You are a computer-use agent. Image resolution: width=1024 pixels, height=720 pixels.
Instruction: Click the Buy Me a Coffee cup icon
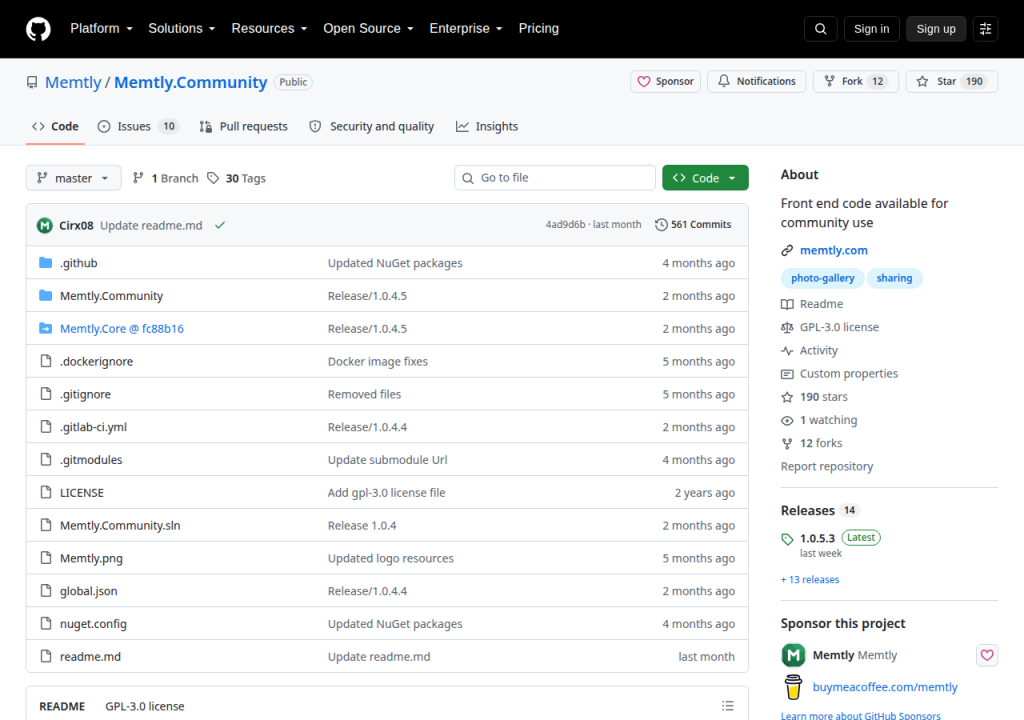click(x=793, y=687)
